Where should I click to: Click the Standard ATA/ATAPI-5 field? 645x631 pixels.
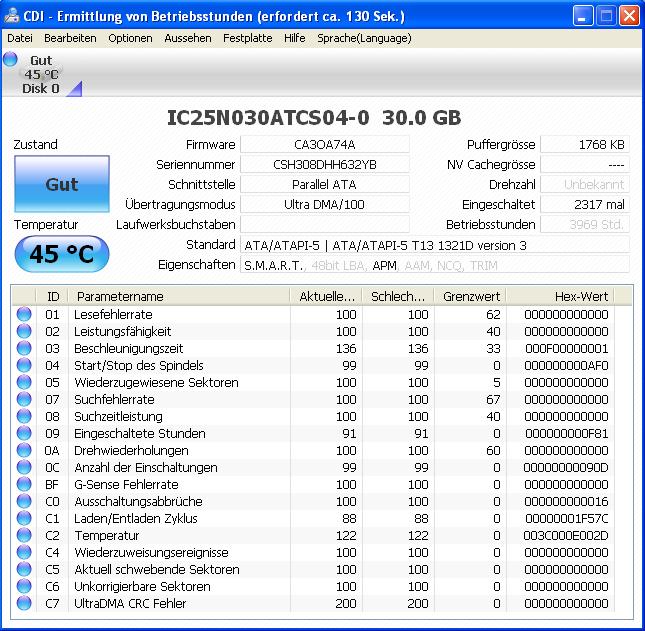click(x=435, y=245)
